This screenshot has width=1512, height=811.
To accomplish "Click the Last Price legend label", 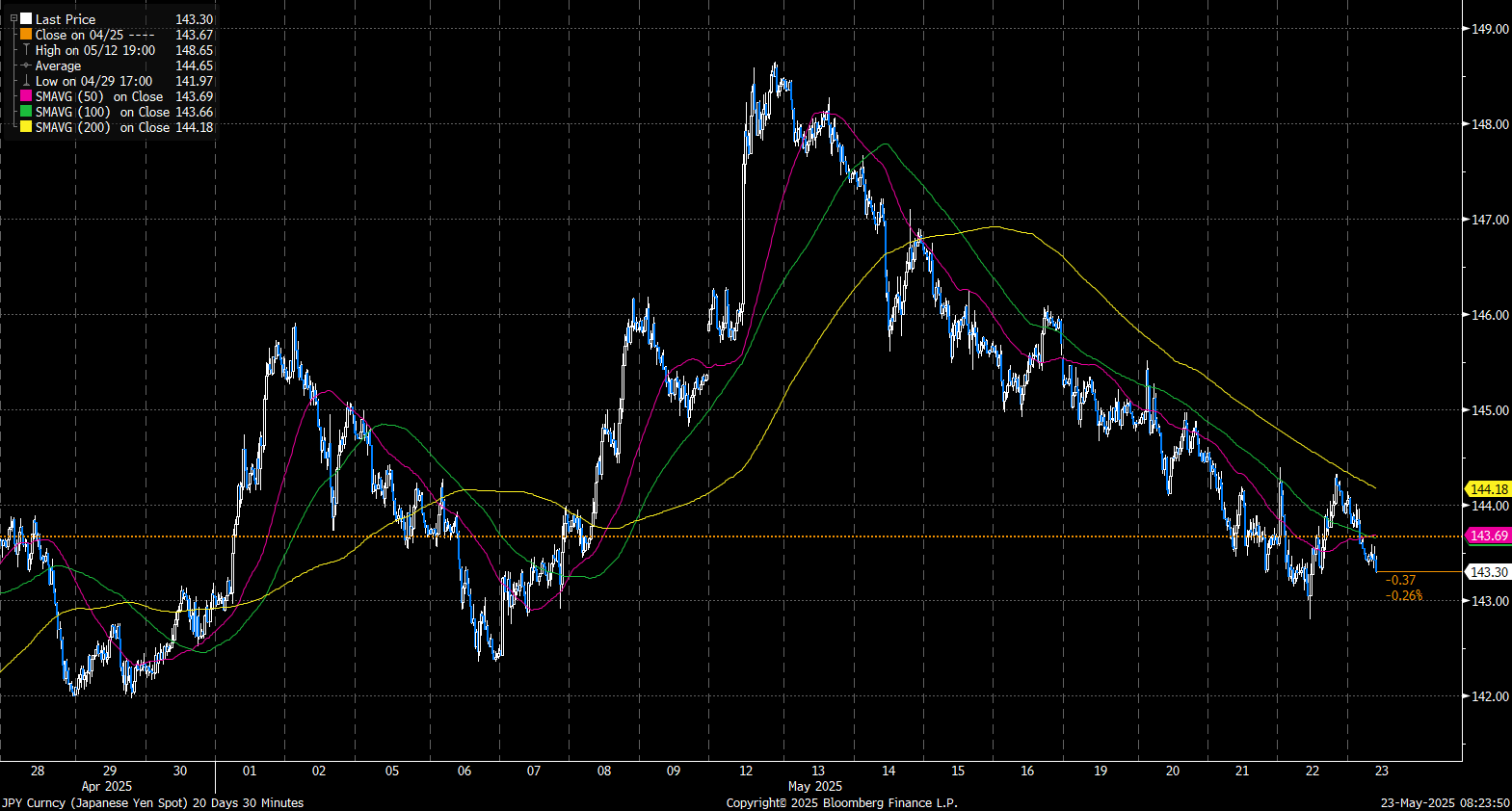I will point(66,19).
